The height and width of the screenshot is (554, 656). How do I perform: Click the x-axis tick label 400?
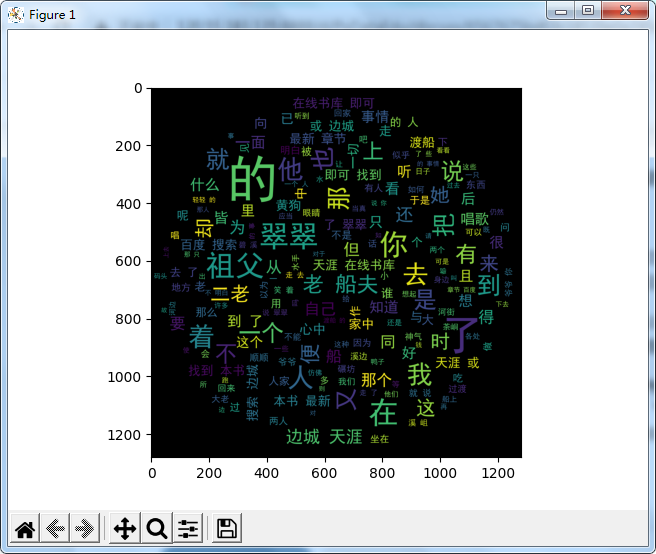tap(266, 473)
